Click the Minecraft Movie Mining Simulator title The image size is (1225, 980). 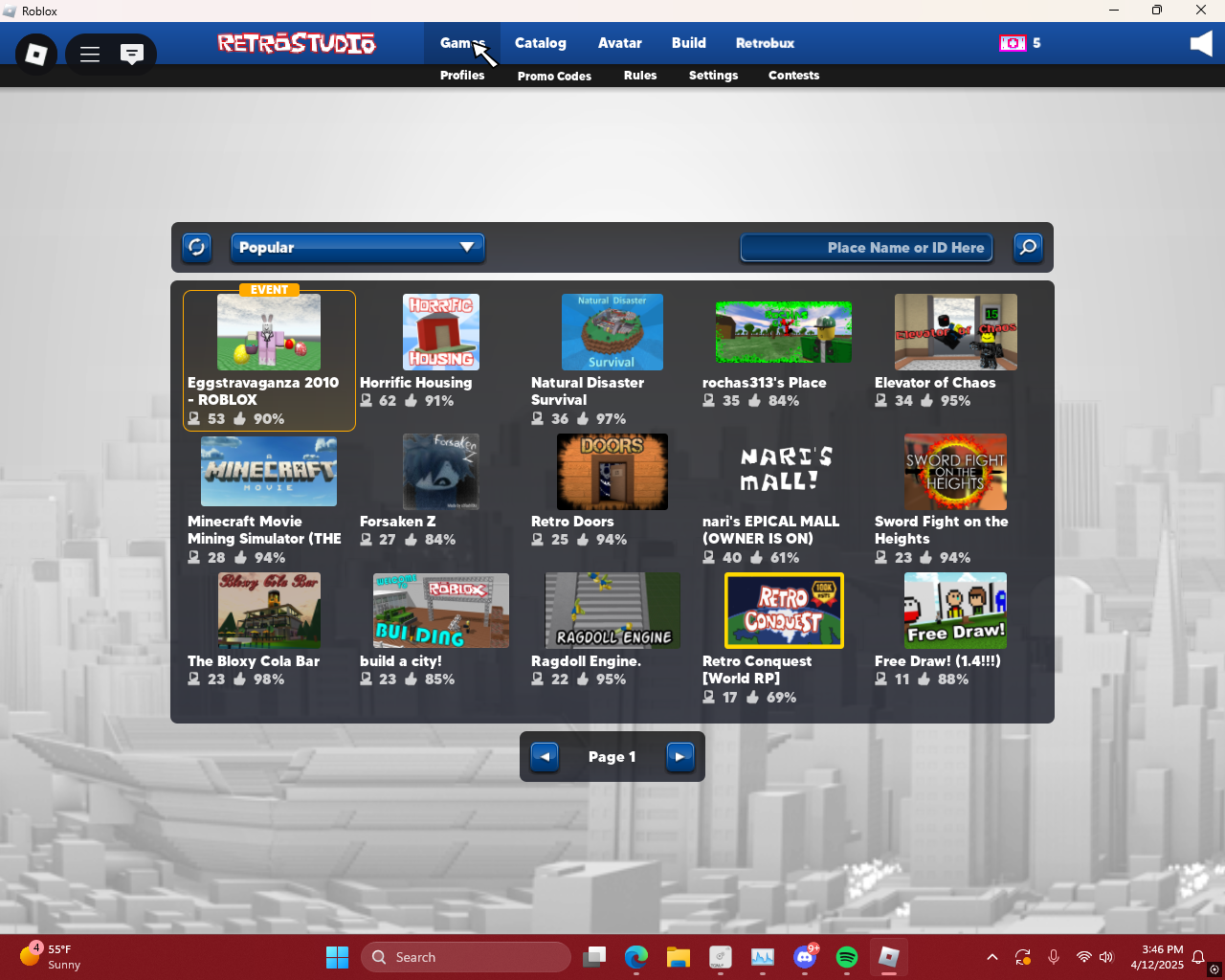tap(264, 530)
